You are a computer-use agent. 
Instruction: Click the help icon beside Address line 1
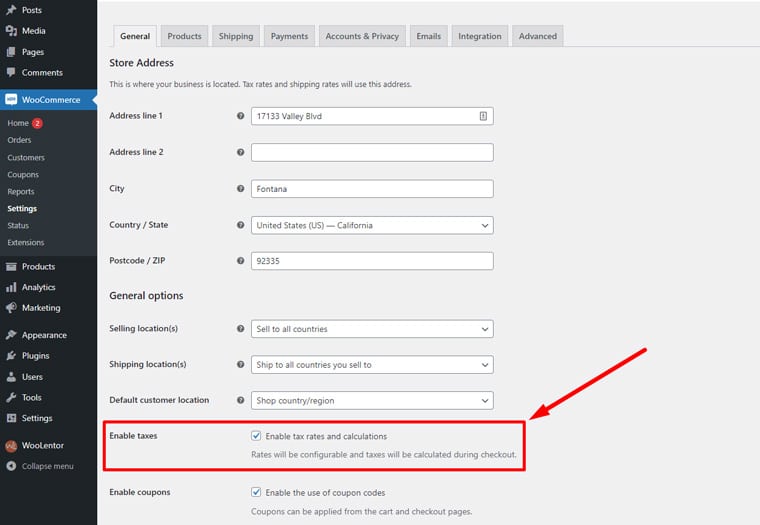(240, 116)
